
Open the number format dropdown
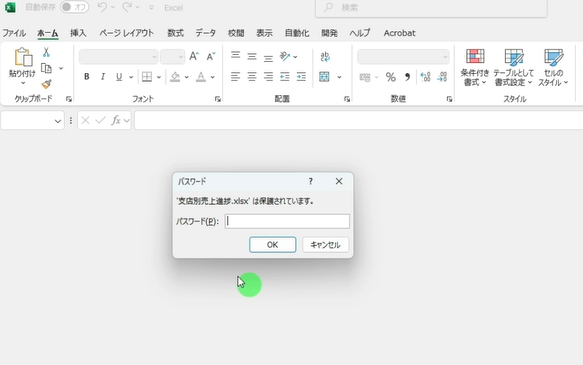coord(445,57)
